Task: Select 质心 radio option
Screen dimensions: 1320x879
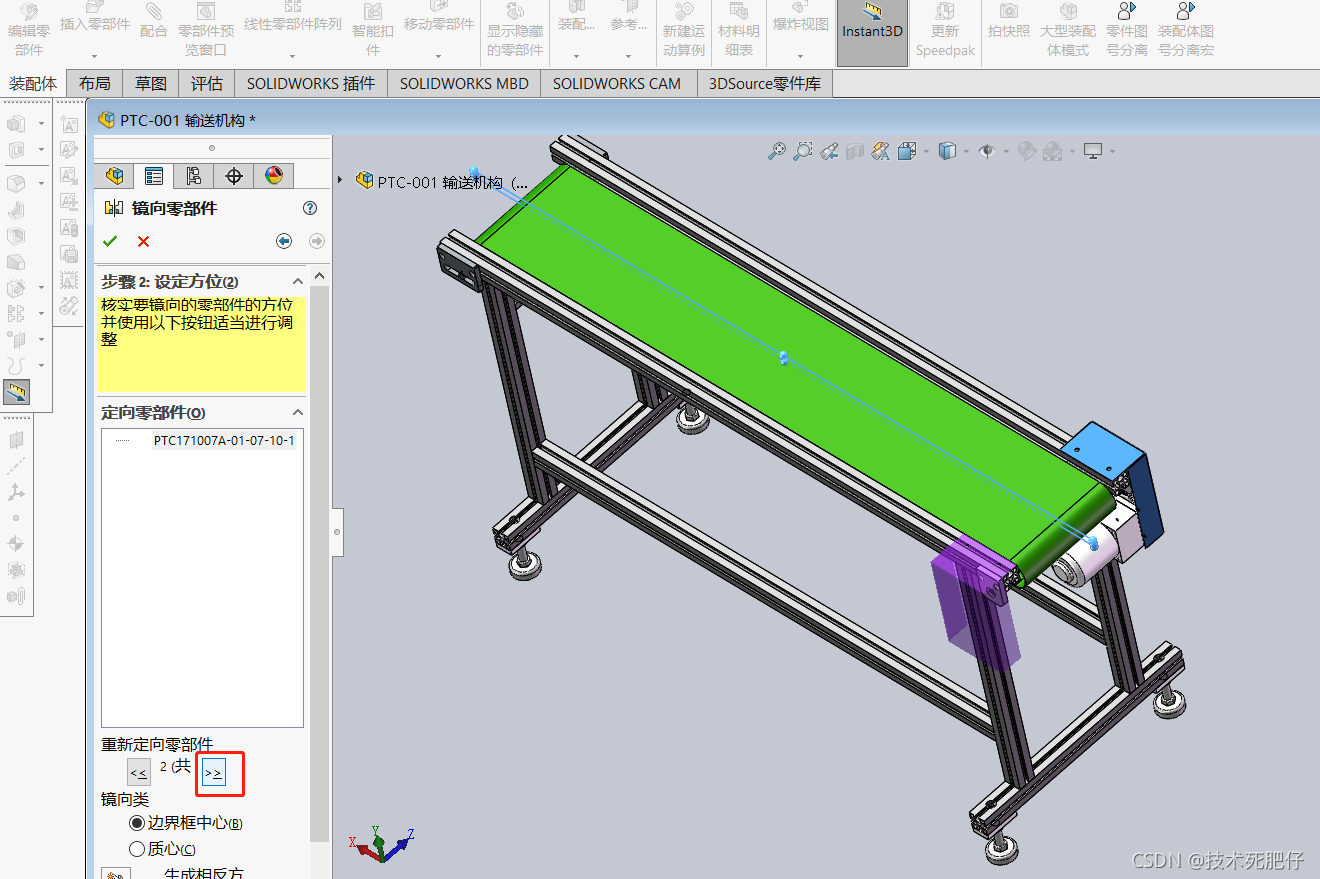Action: point(138,849)
